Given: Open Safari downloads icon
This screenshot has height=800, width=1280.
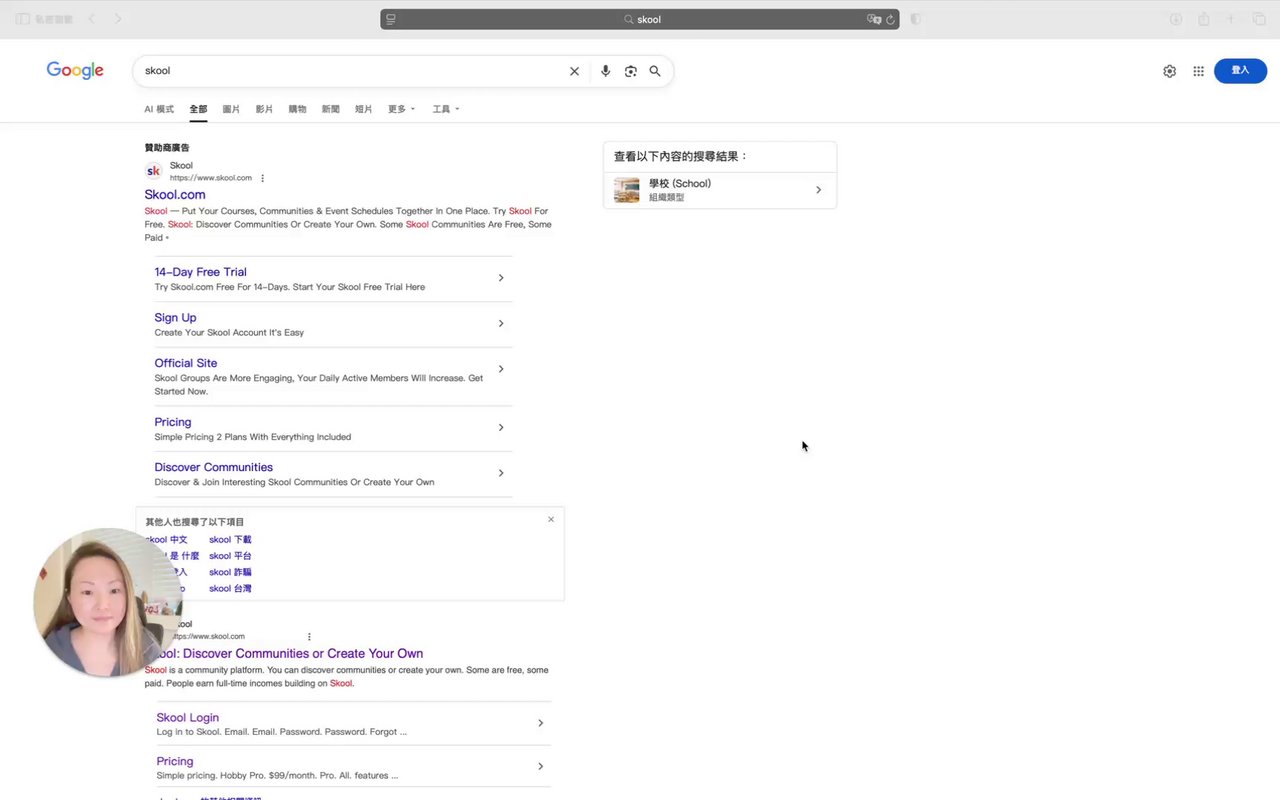Looking at the screenshot, I should 1176,19.
